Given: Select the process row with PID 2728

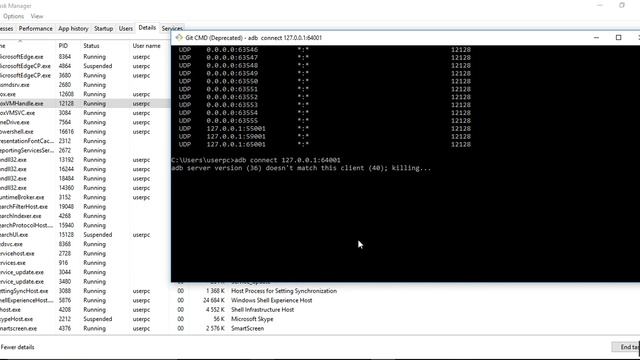Looking at the screenshot, I should (84, 254).
